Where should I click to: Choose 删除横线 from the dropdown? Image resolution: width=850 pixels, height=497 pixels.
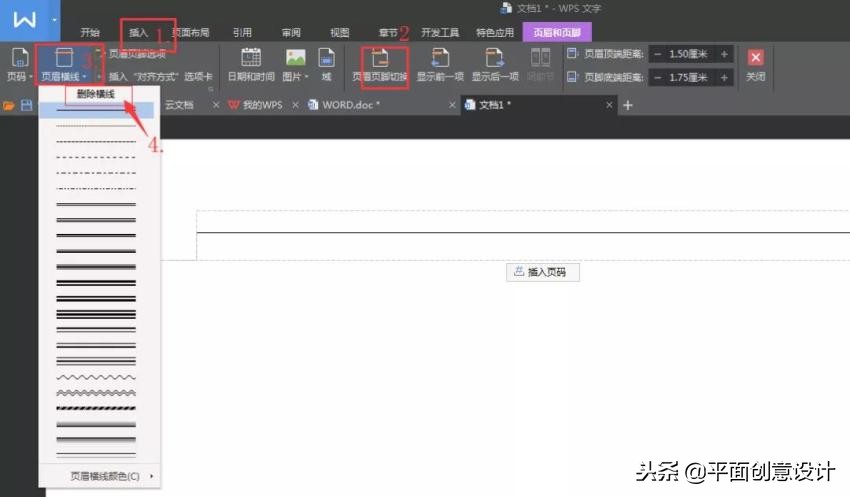(96, 94)
